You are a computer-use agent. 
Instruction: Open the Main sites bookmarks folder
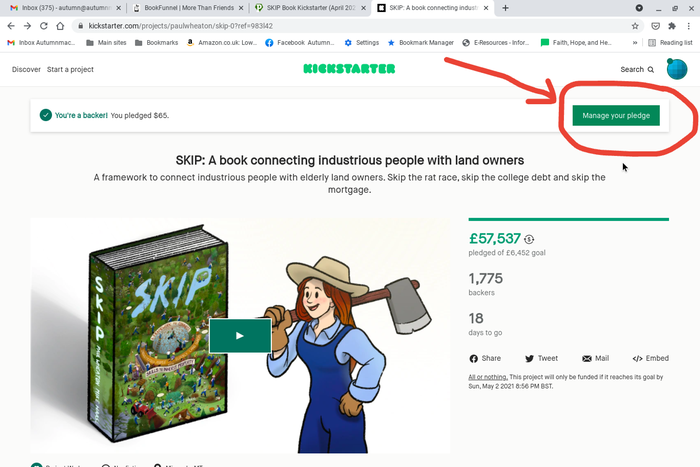[113, 43]
